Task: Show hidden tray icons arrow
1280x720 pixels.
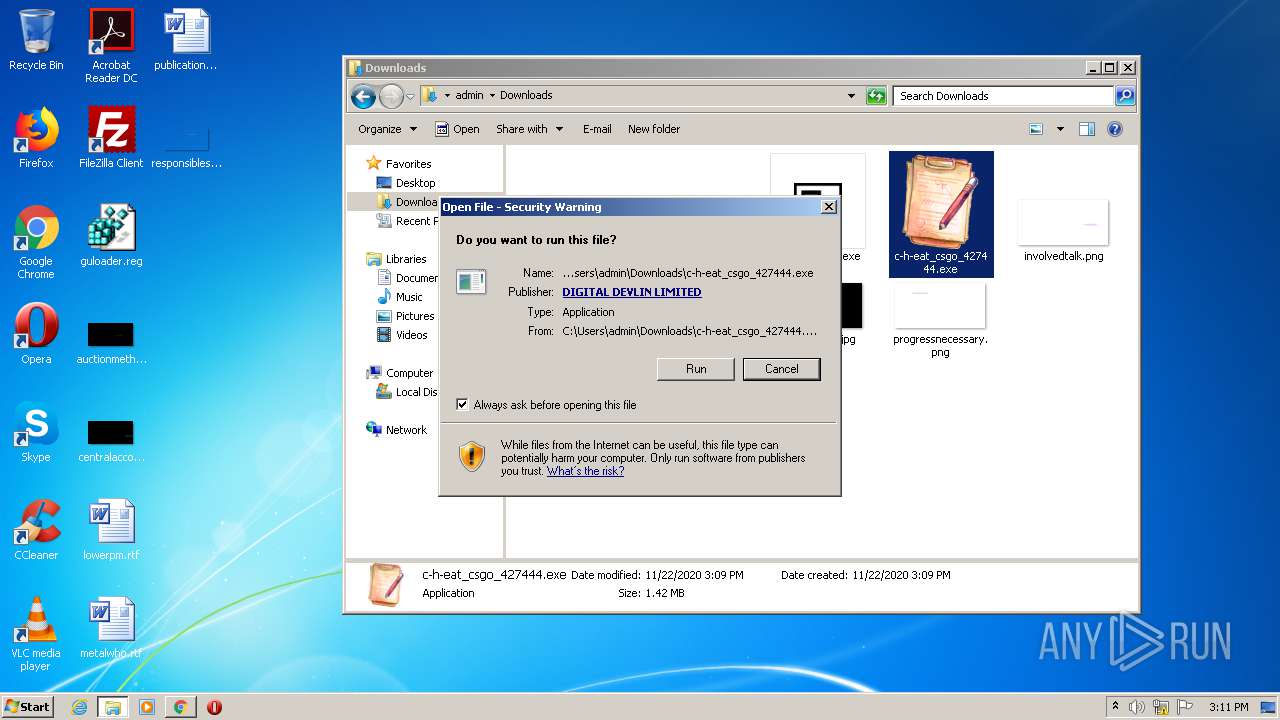Action: pyautogui.click(x=1115, y=707)
